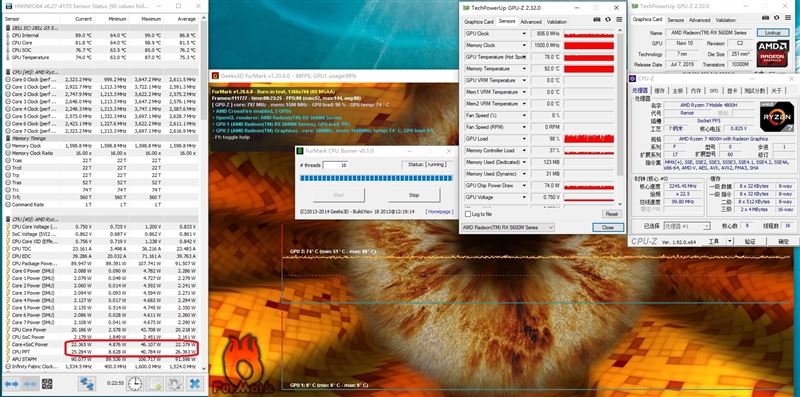The width and height of the screenshot is (800, 397).
Task: Select Advanced tab in GPU-Z Sensors window
Action: [x=531, y=22]
